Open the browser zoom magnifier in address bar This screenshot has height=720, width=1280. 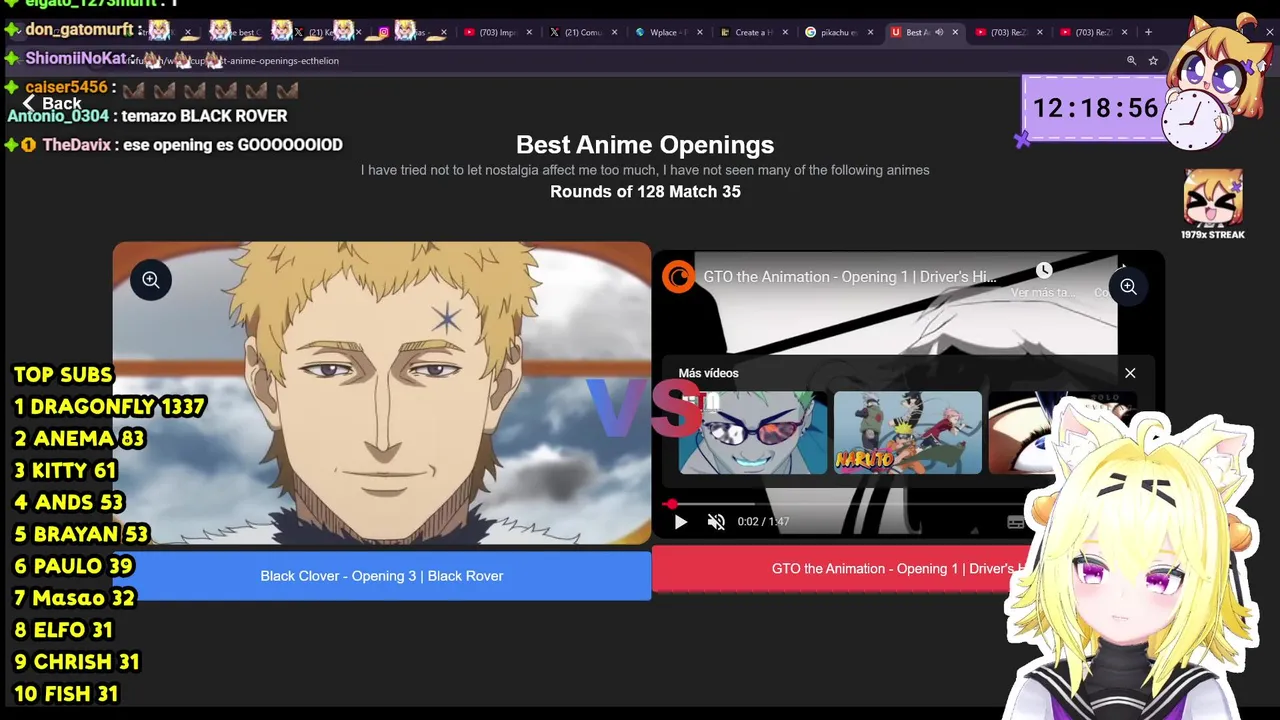(x=1131, y=60)
